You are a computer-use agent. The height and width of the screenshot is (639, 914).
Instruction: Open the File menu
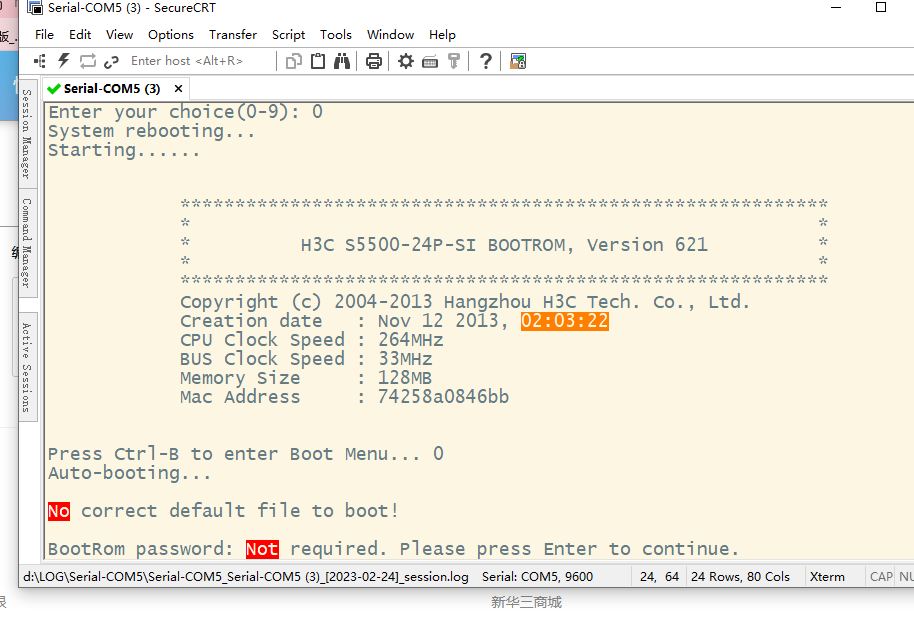pyautogui.click(x=44, y=34)
